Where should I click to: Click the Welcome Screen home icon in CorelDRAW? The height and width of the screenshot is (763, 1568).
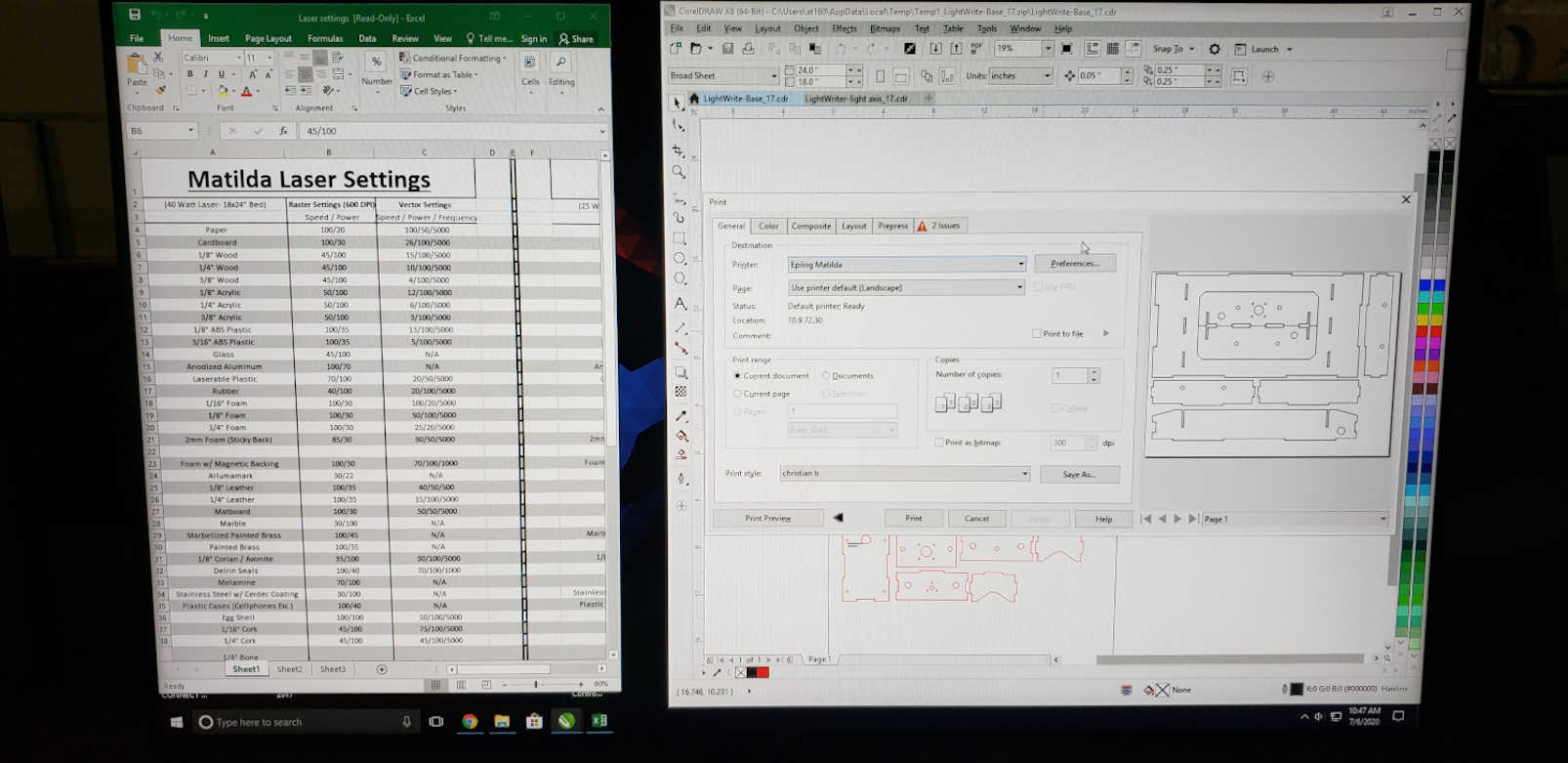coord(694,99)
